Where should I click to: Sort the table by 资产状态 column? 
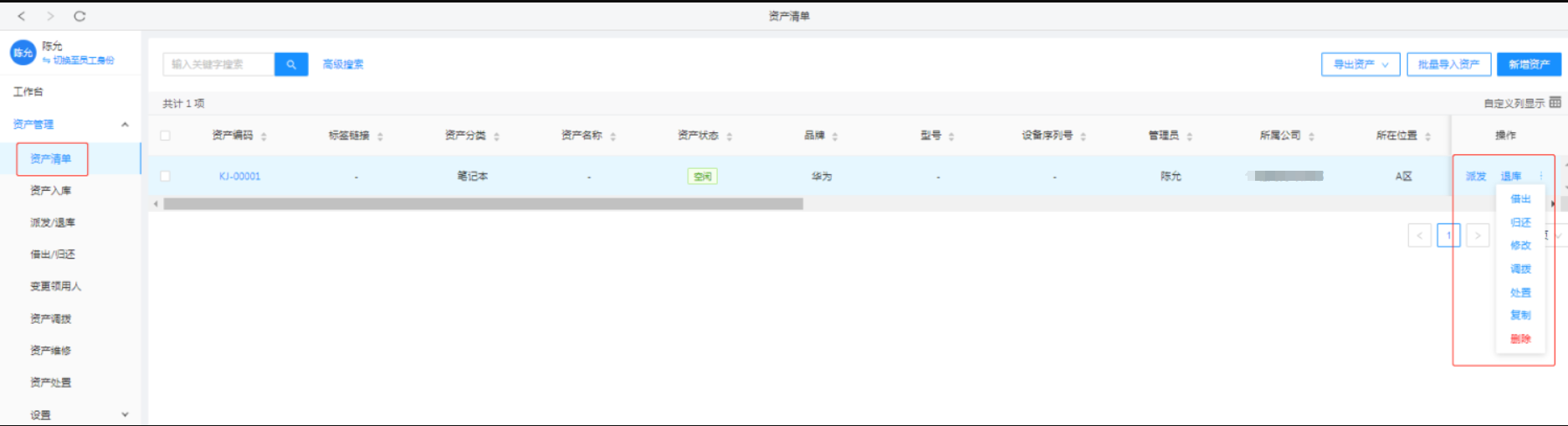point(729,136)
